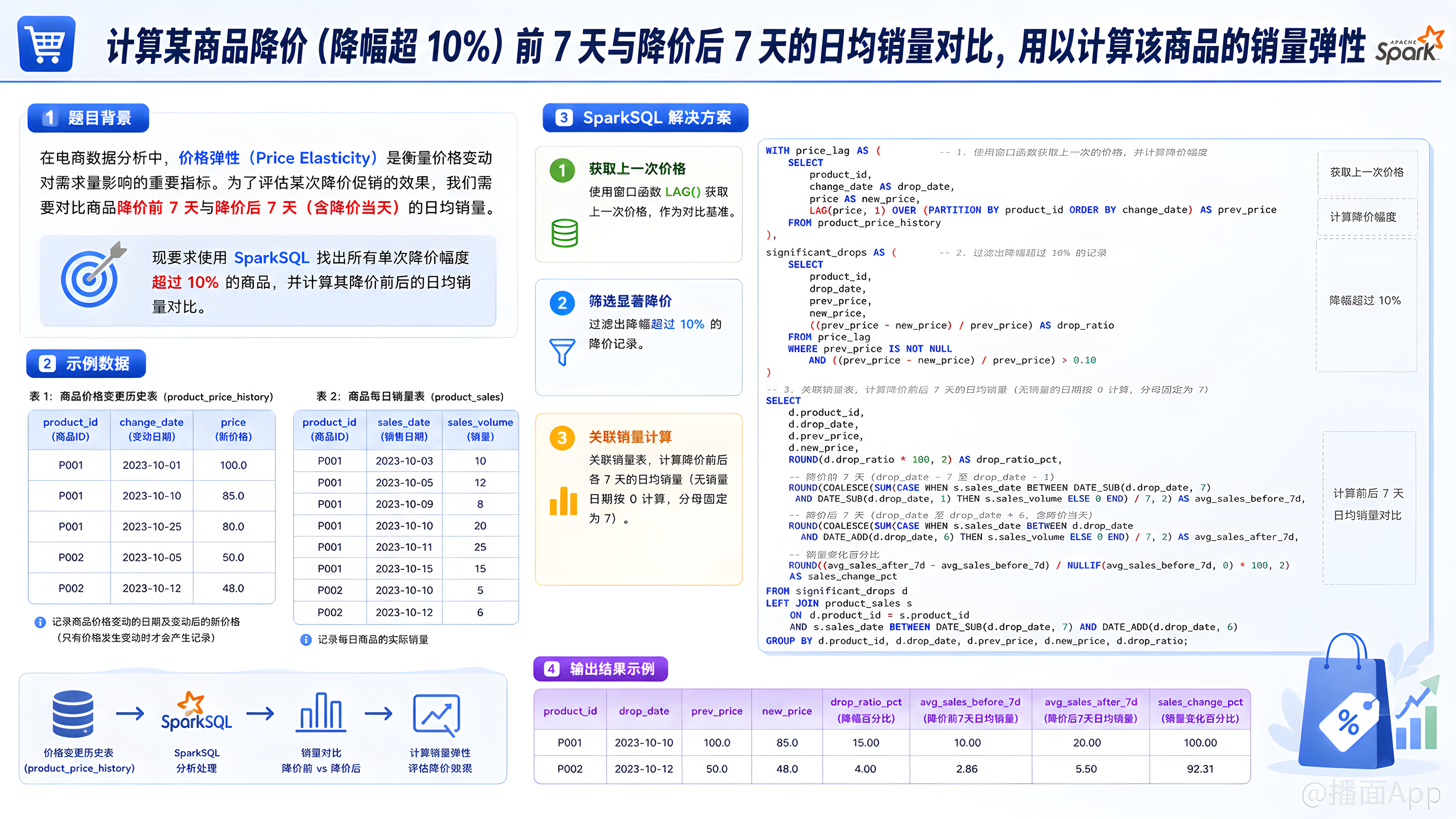This screenshot has height=819, width=1456.
Task: Click the trend chart icon above 计算销量弹性
Action: [x=437, y=715]
